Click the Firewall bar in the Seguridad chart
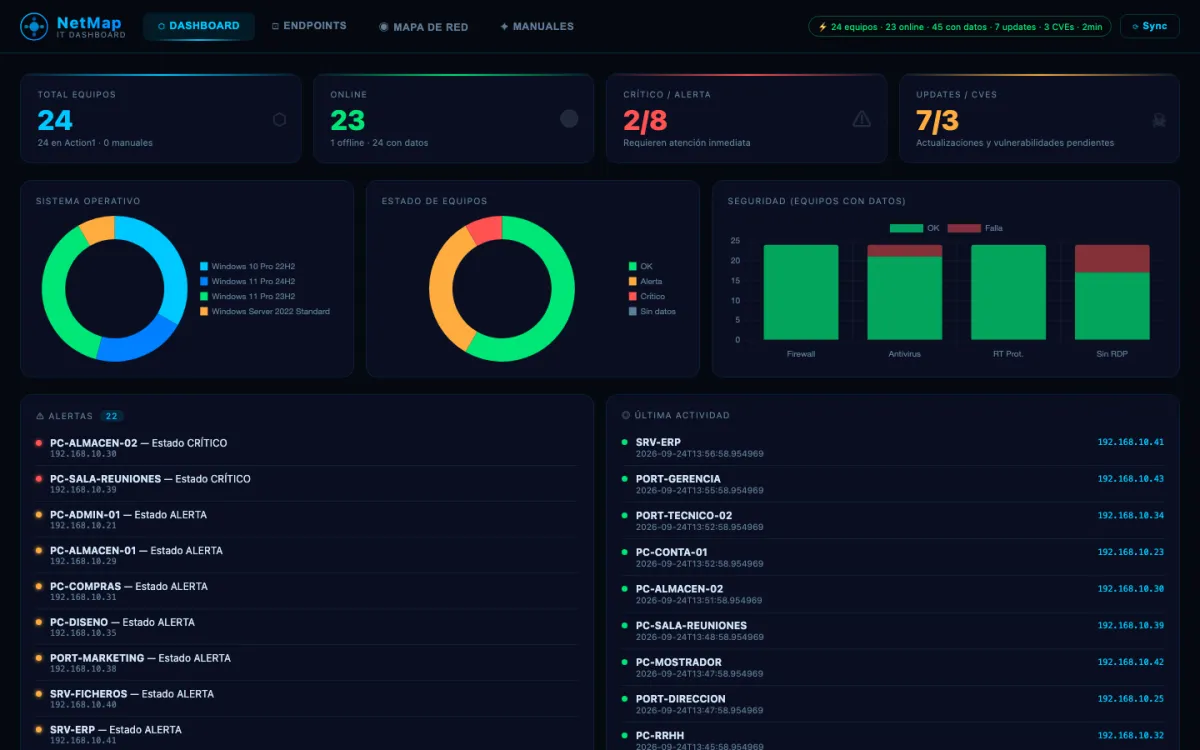The height and width of the screenshot is (750, 1200). point(801,292)
